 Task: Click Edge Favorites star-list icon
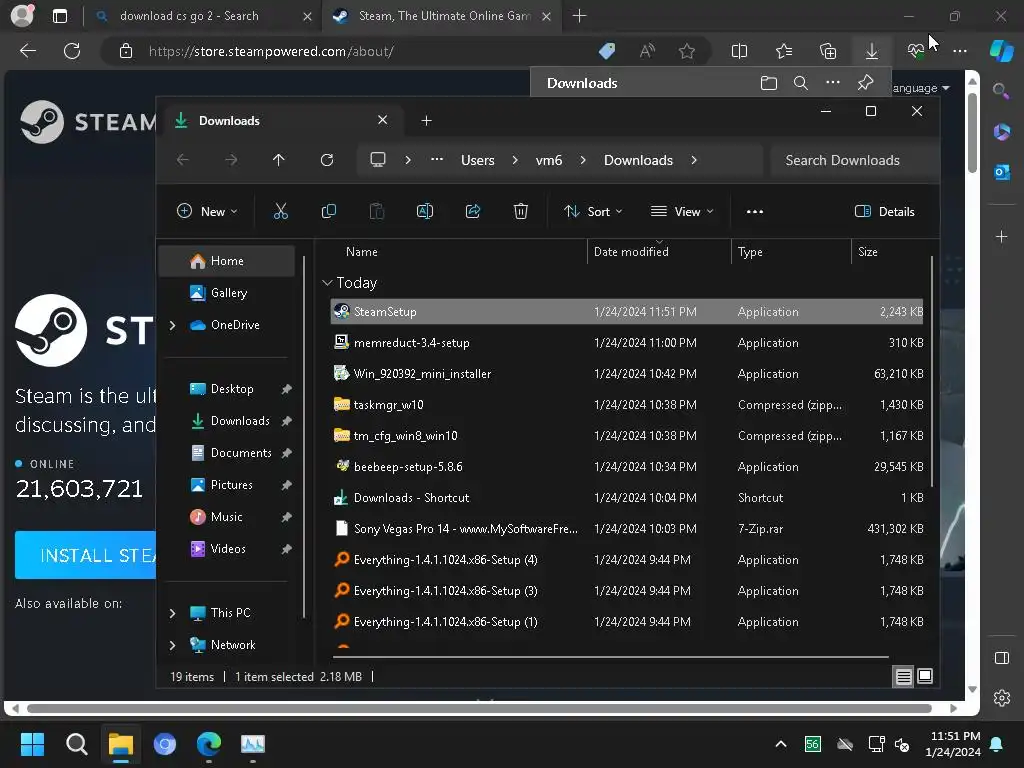point(784,51)
